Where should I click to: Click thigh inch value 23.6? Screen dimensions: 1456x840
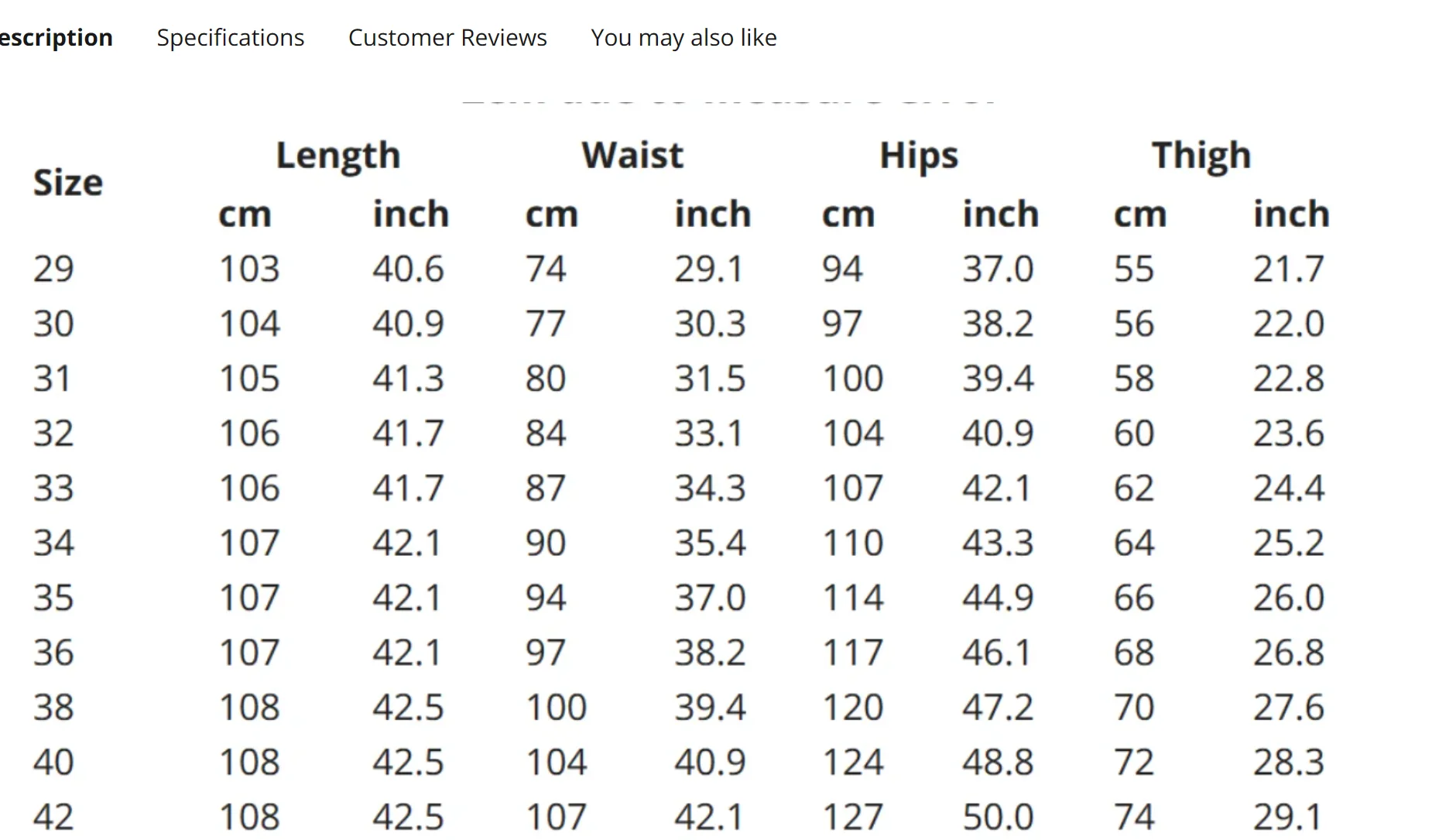click(x=1288, y=433)
